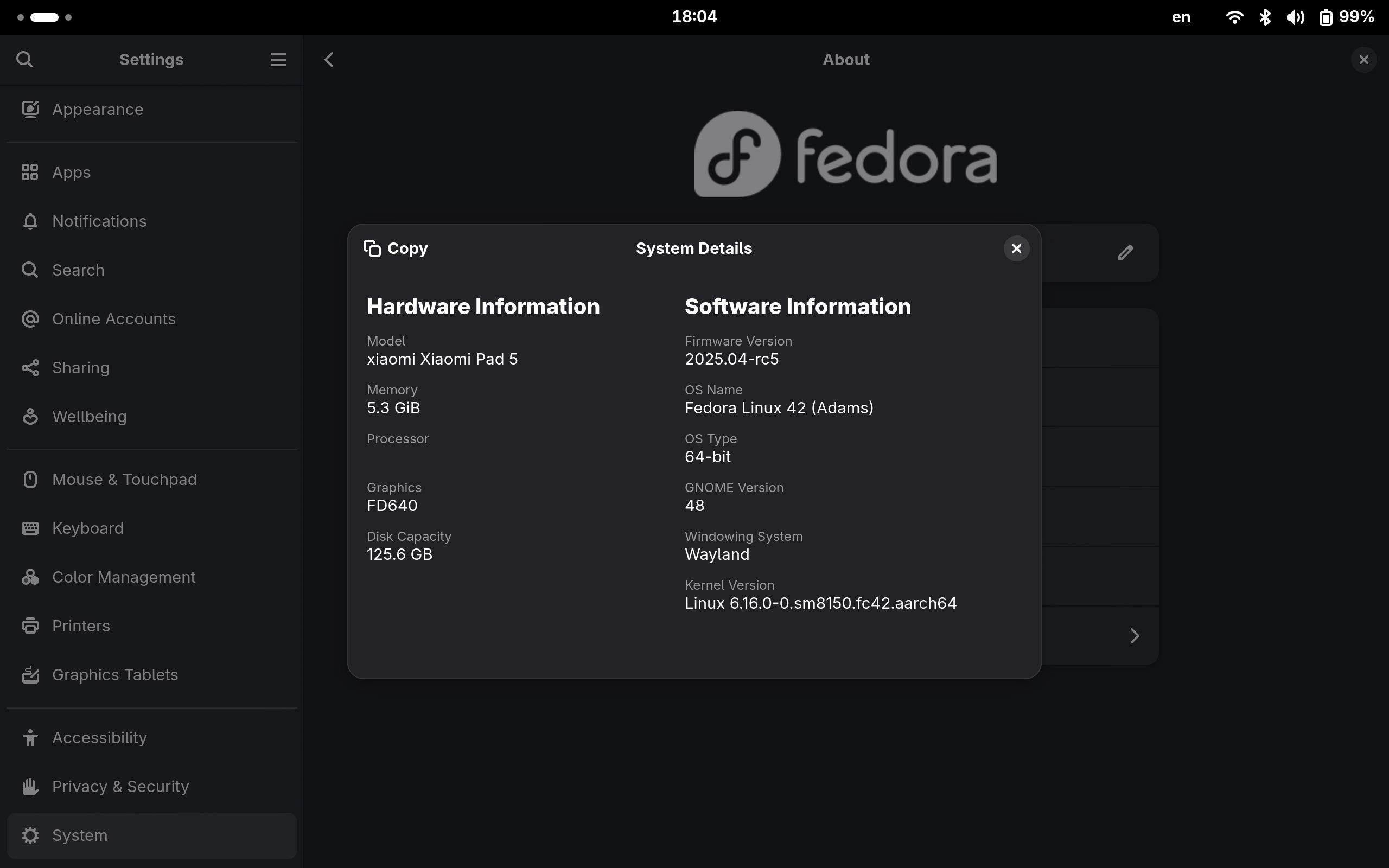Click the copy icon in System Details
This screenshot has width=1389, height=868.
[x=372, y=248]
